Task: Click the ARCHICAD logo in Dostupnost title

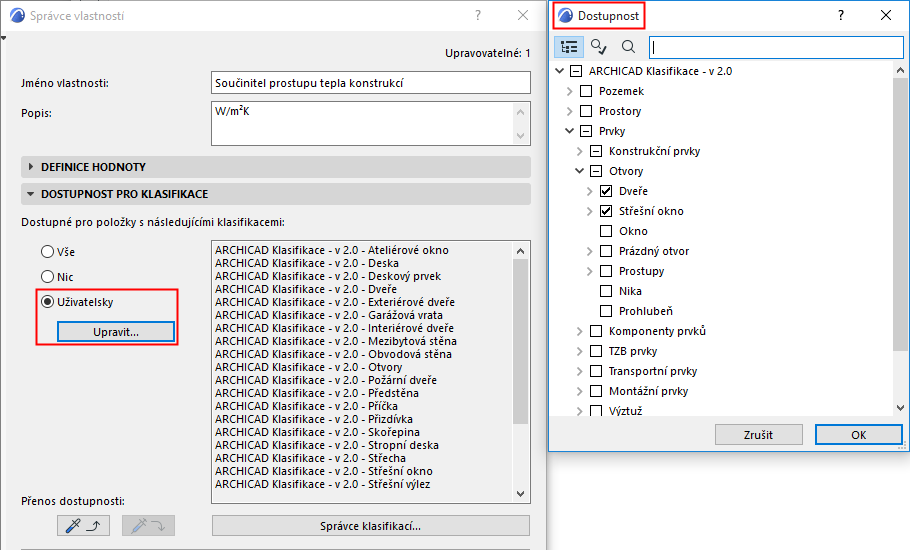Action: tap(566, 16)
